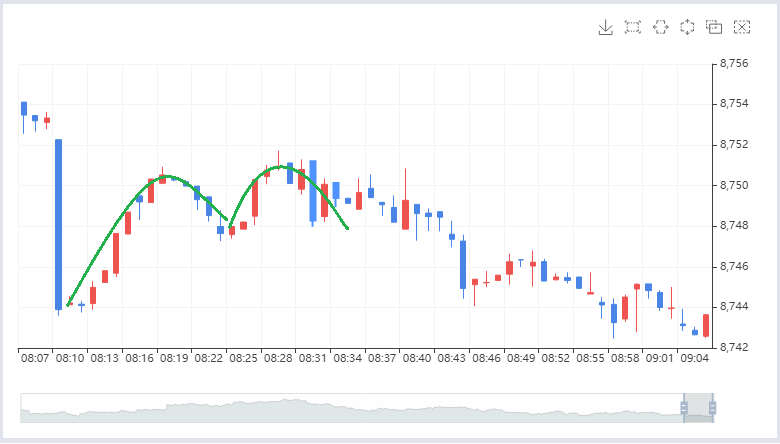
Task: Activate the rectangle brush selection tool
Action: [x=633, y=27]
